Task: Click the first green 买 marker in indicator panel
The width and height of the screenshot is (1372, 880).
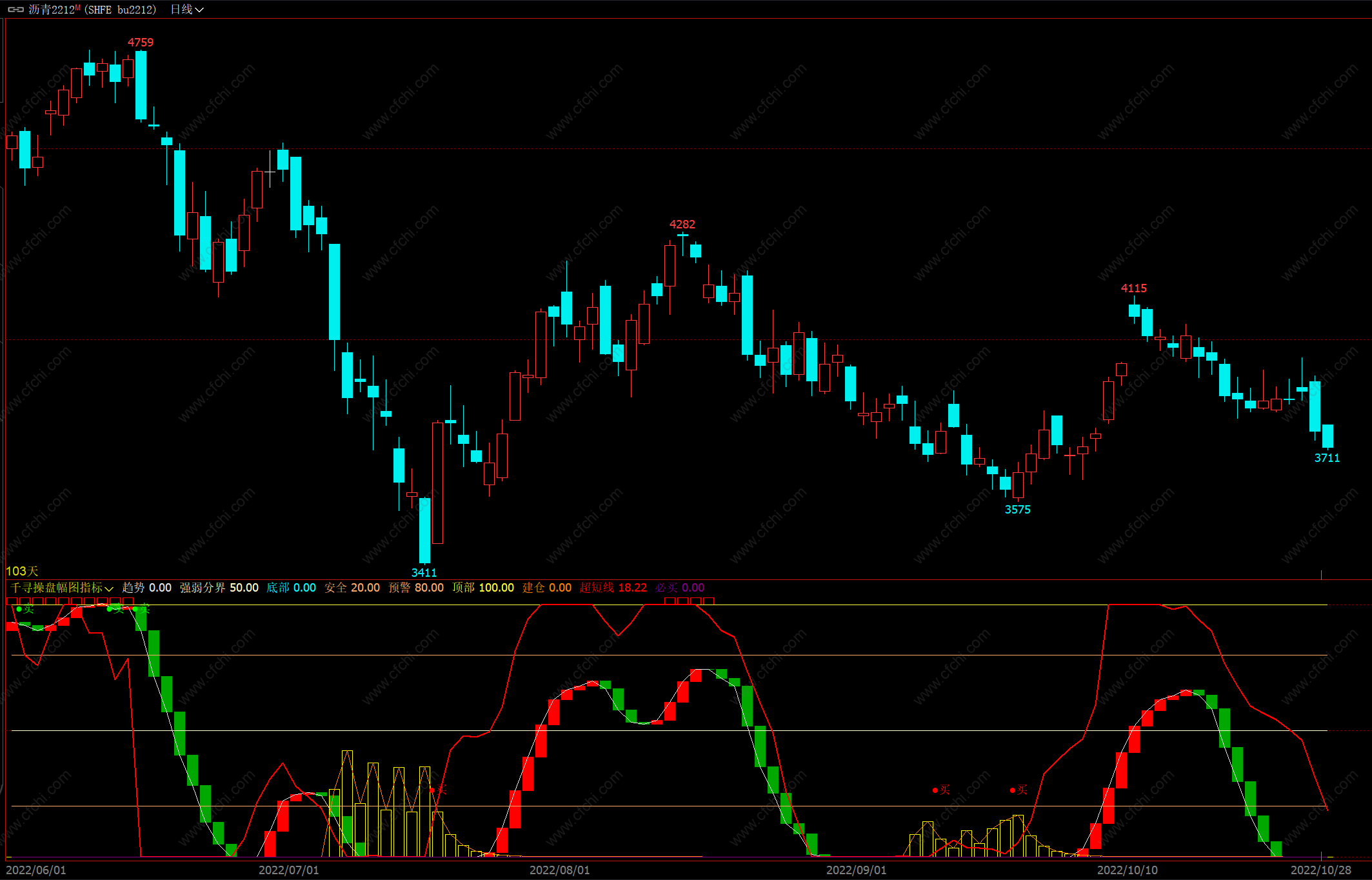Action: pyautogui.click(x=25, y=609)
